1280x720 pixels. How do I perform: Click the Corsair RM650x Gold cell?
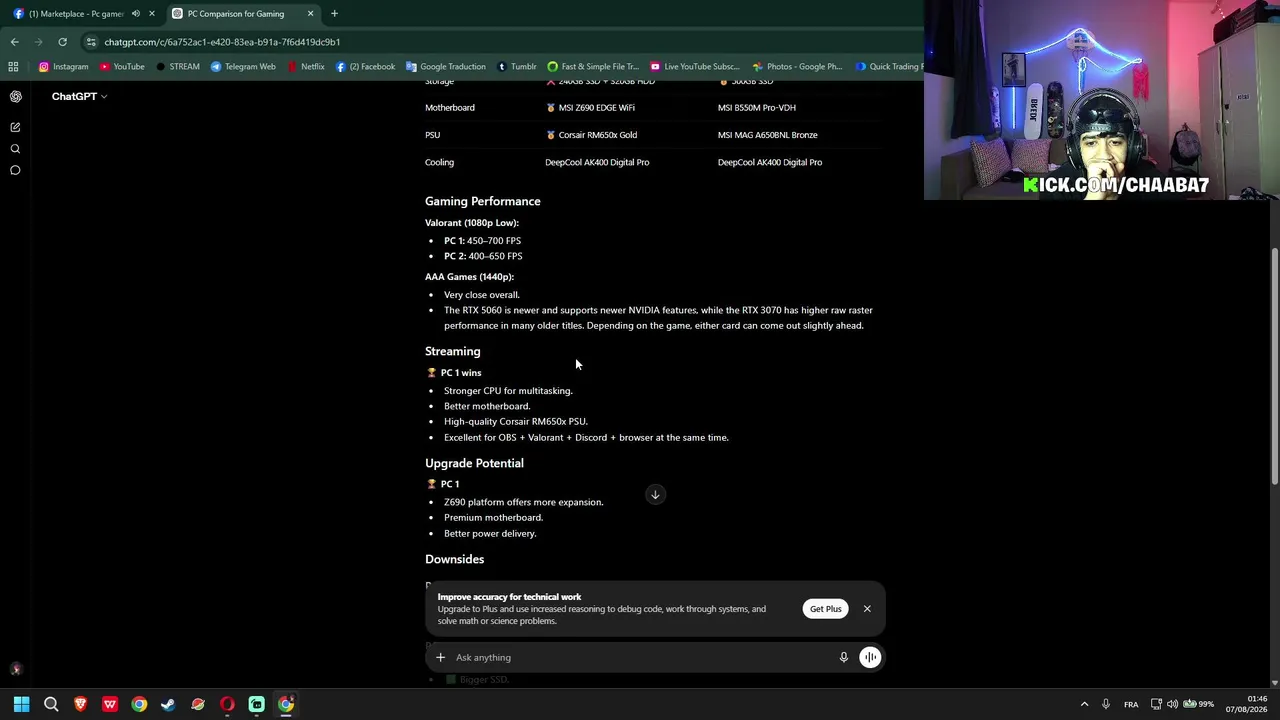[x=591, y=135]
